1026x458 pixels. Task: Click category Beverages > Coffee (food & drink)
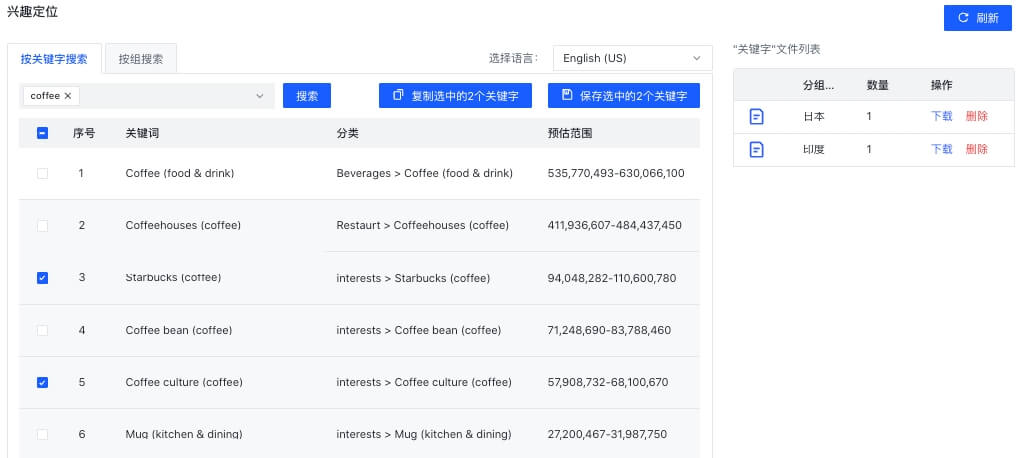[x=425, y=173]
